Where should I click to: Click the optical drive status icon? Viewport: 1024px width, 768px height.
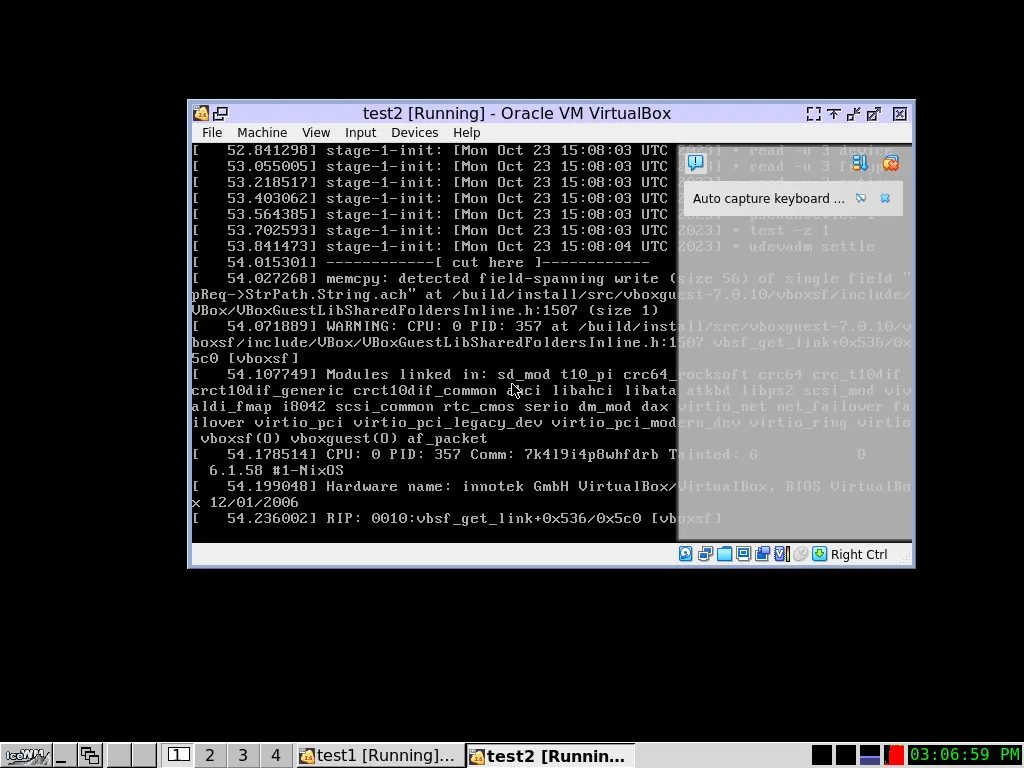(x=705, y=553)
